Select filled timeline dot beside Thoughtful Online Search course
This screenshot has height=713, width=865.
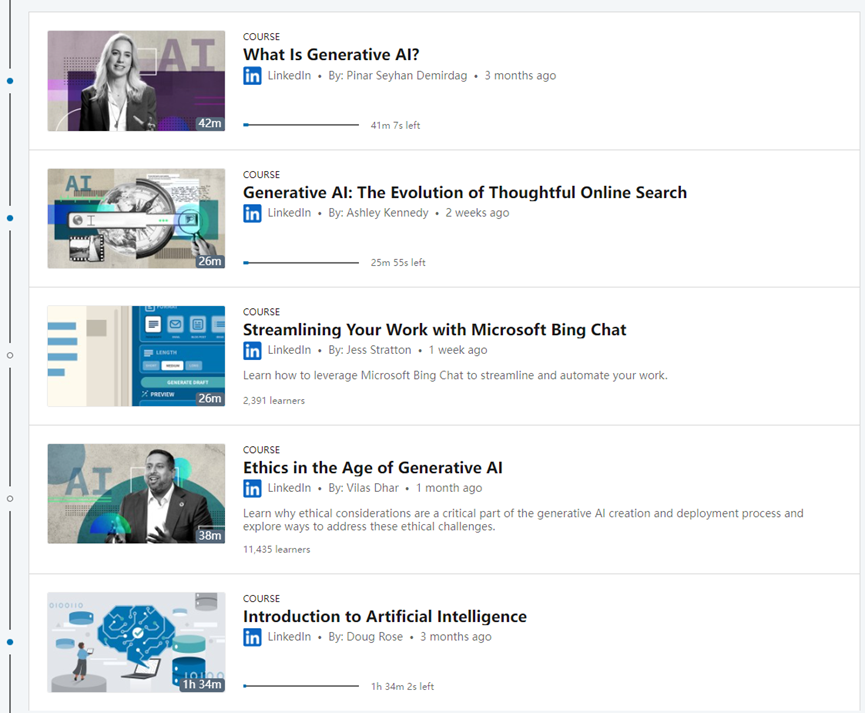[x=10, y=219]
